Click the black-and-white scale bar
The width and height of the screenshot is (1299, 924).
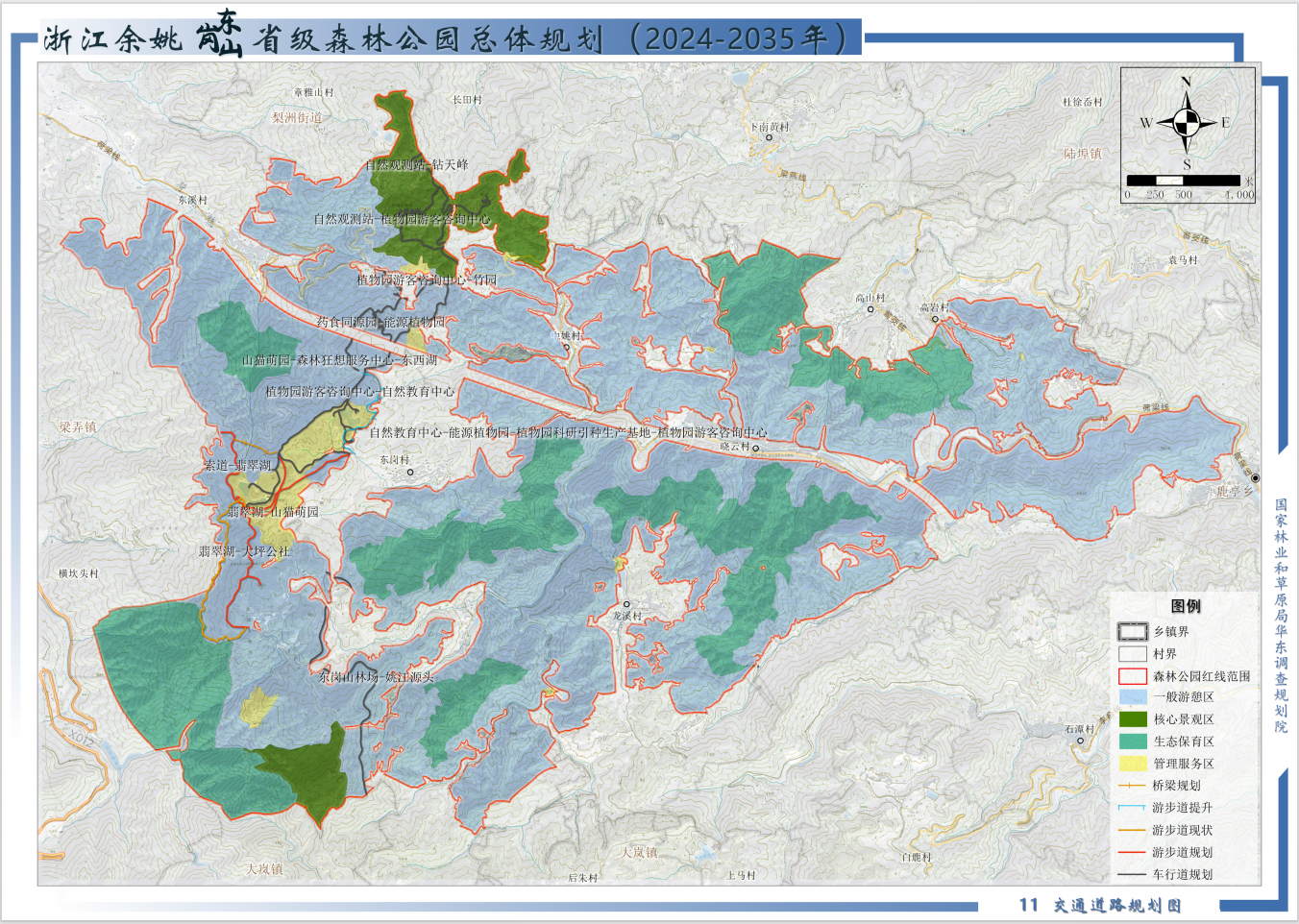[x=1184, y=181]
